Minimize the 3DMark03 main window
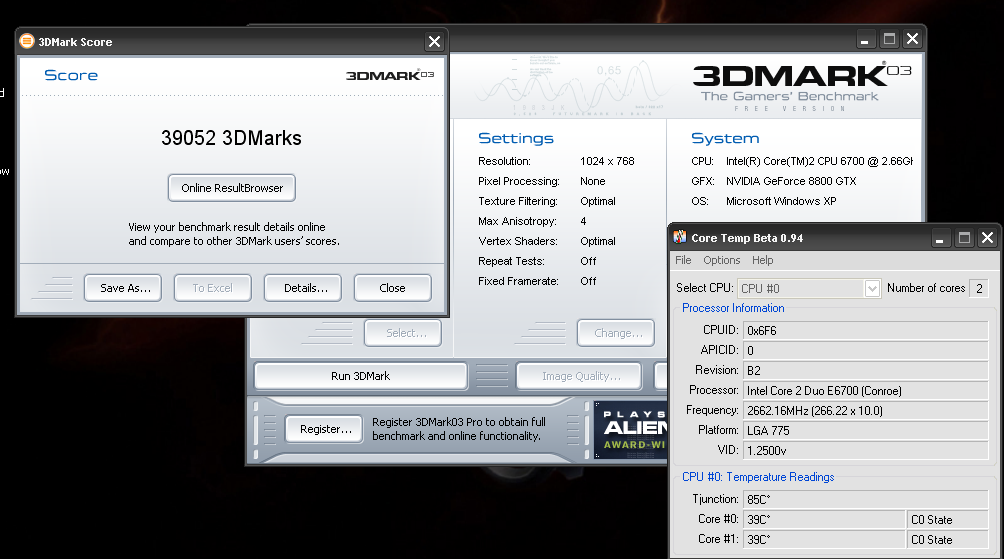 pyautogui.click(x=864, y=39)
